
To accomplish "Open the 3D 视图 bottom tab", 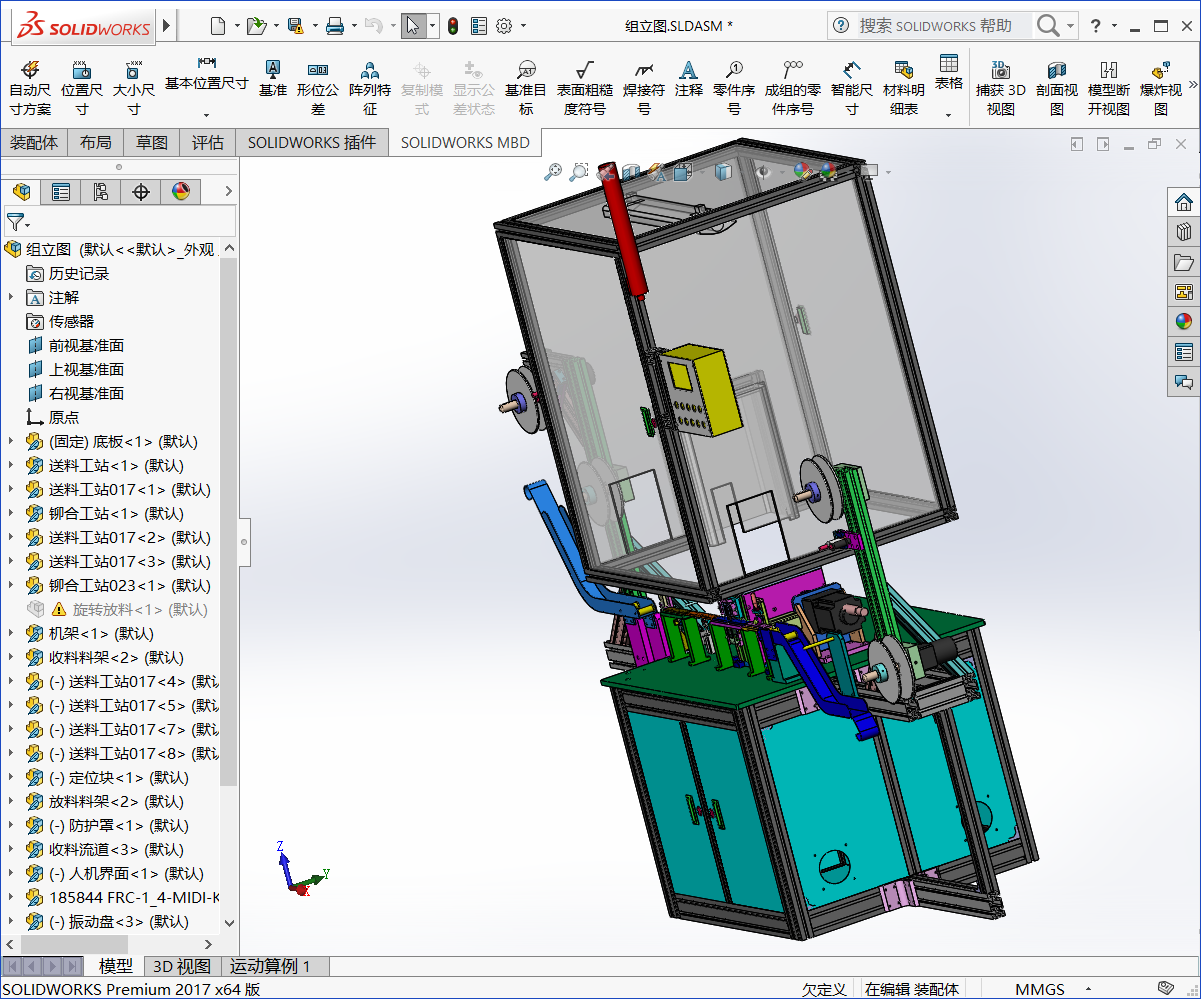I will (x=181, y=966).
